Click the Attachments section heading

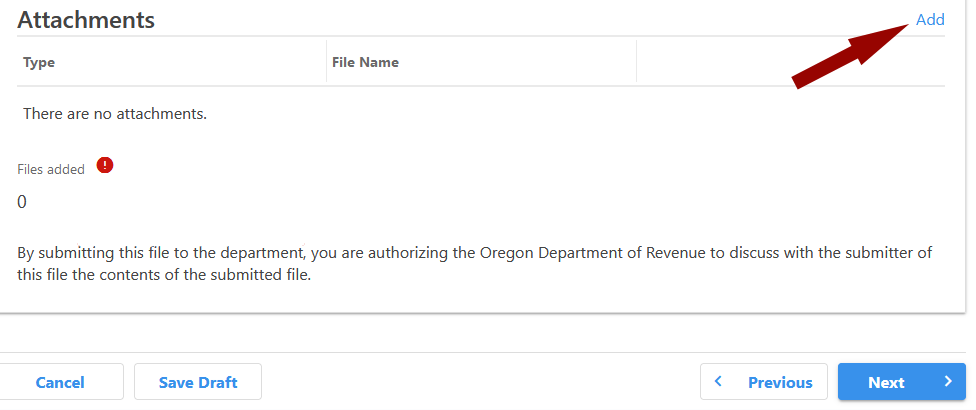[x=86, y=19]
